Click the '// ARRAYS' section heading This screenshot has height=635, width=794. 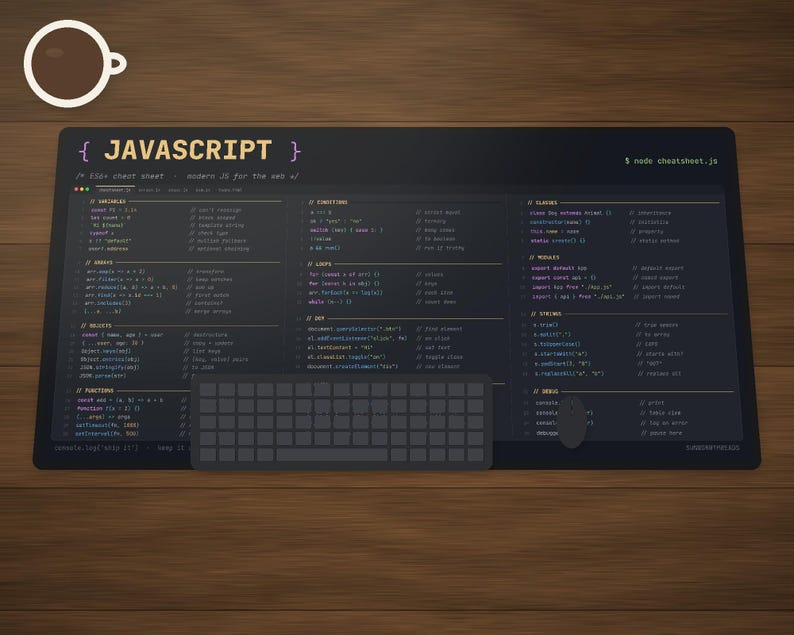point(99,262)
